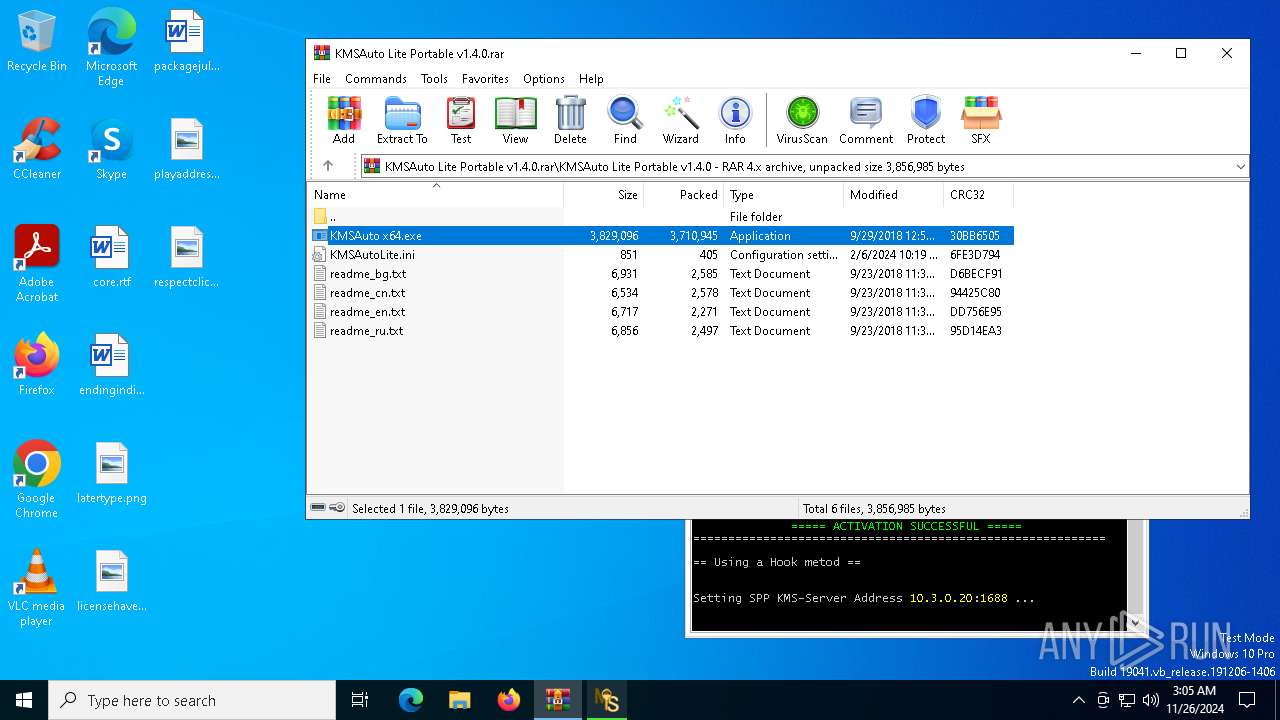This screenshot has width=1280, height=720.
Task: Open the Options menu
Action: click(x=544, y=79)
